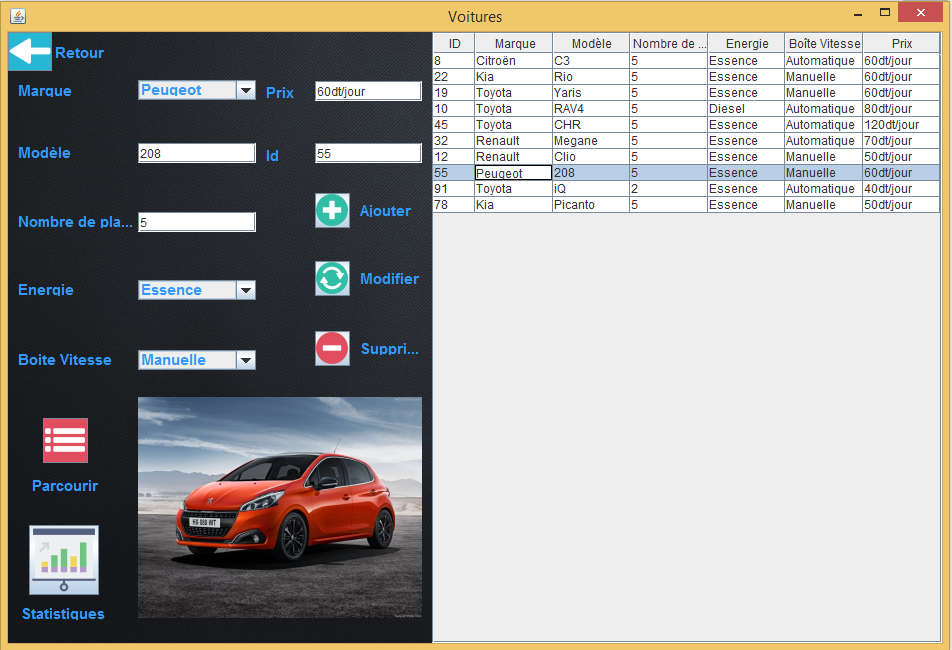Click the Modifier label
952x650 pixels.
[x=389, y=279]
